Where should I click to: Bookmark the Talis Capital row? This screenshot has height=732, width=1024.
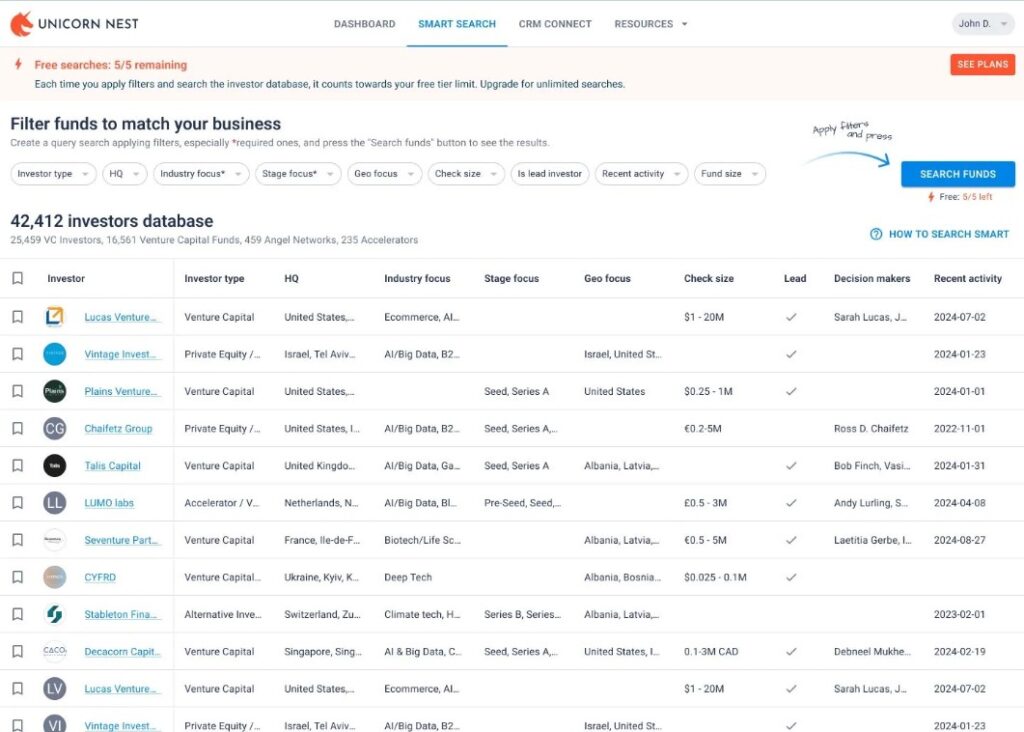18,466
